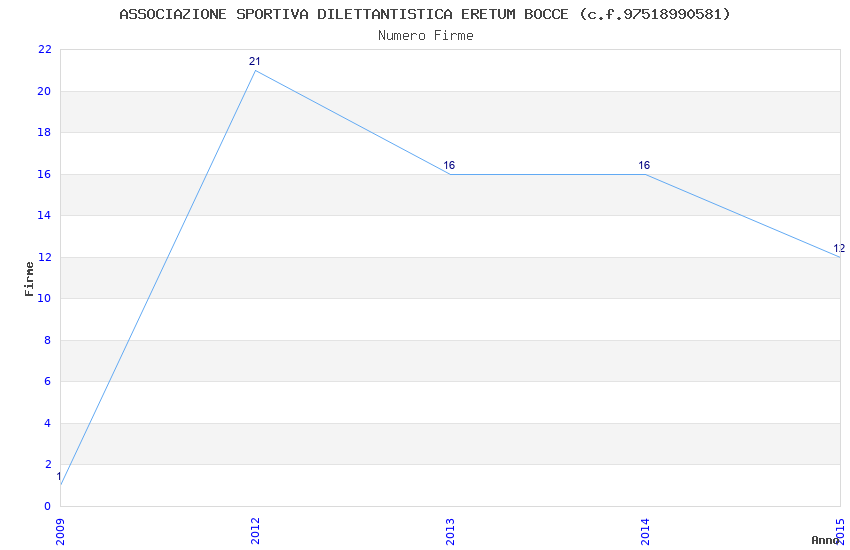Click the y-axis tick label 10
Screen dimensions: 850x550
45,299
